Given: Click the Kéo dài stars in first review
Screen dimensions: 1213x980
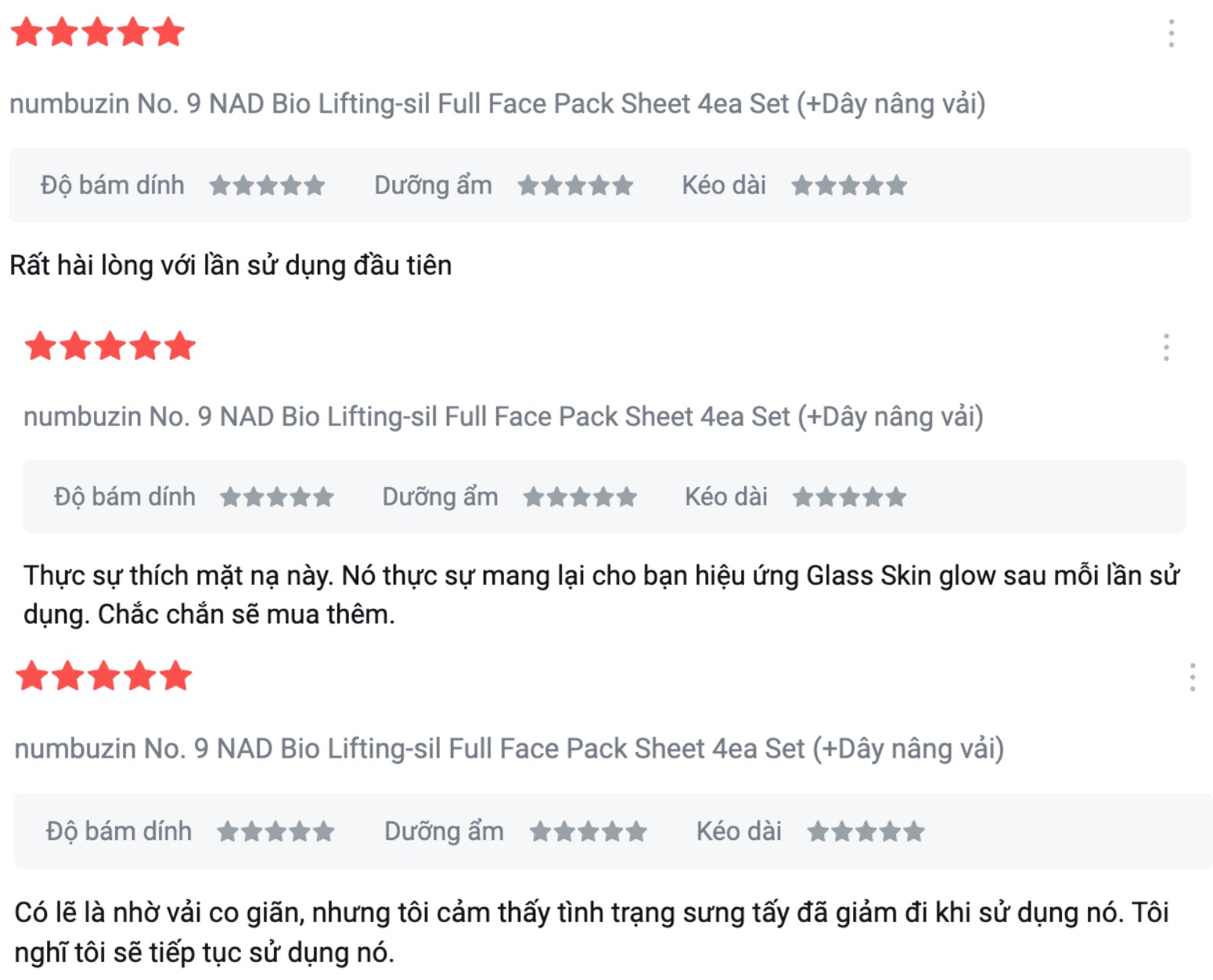Looking at the screenshot, I should [x=849, y=186].
